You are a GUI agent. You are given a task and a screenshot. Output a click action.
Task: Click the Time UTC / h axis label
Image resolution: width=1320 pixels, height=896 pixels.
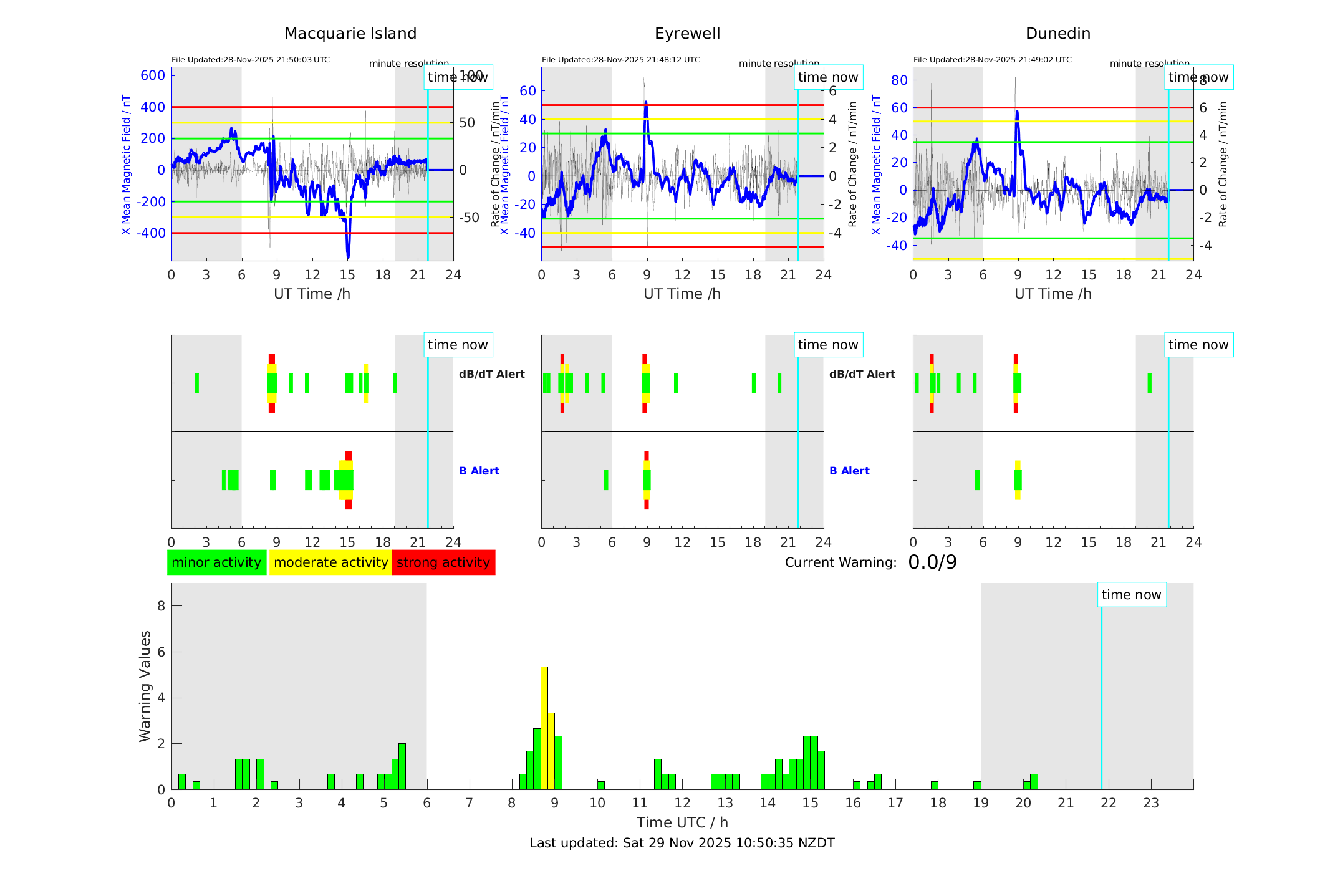coord(682,822)
